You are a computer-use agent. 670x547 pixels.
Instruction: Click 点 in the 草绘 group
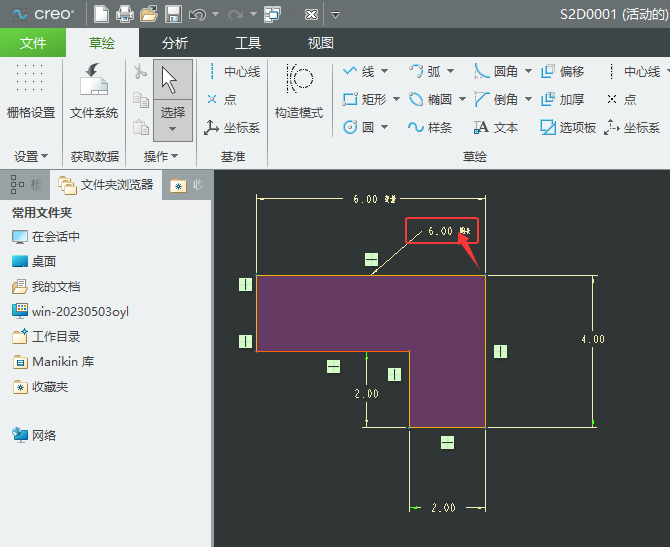pyautogui.click(x=622, y=100)
